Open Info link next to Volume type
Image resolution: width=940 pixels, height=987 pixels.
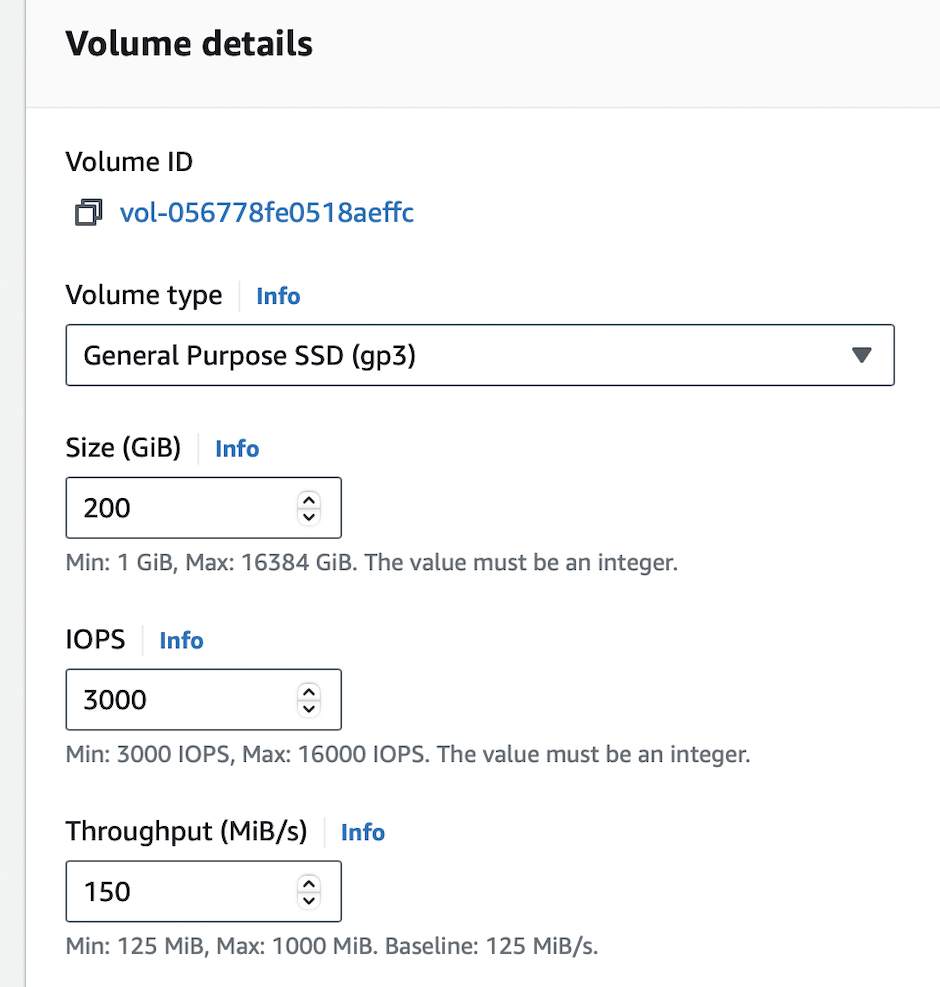coord(278,296)
